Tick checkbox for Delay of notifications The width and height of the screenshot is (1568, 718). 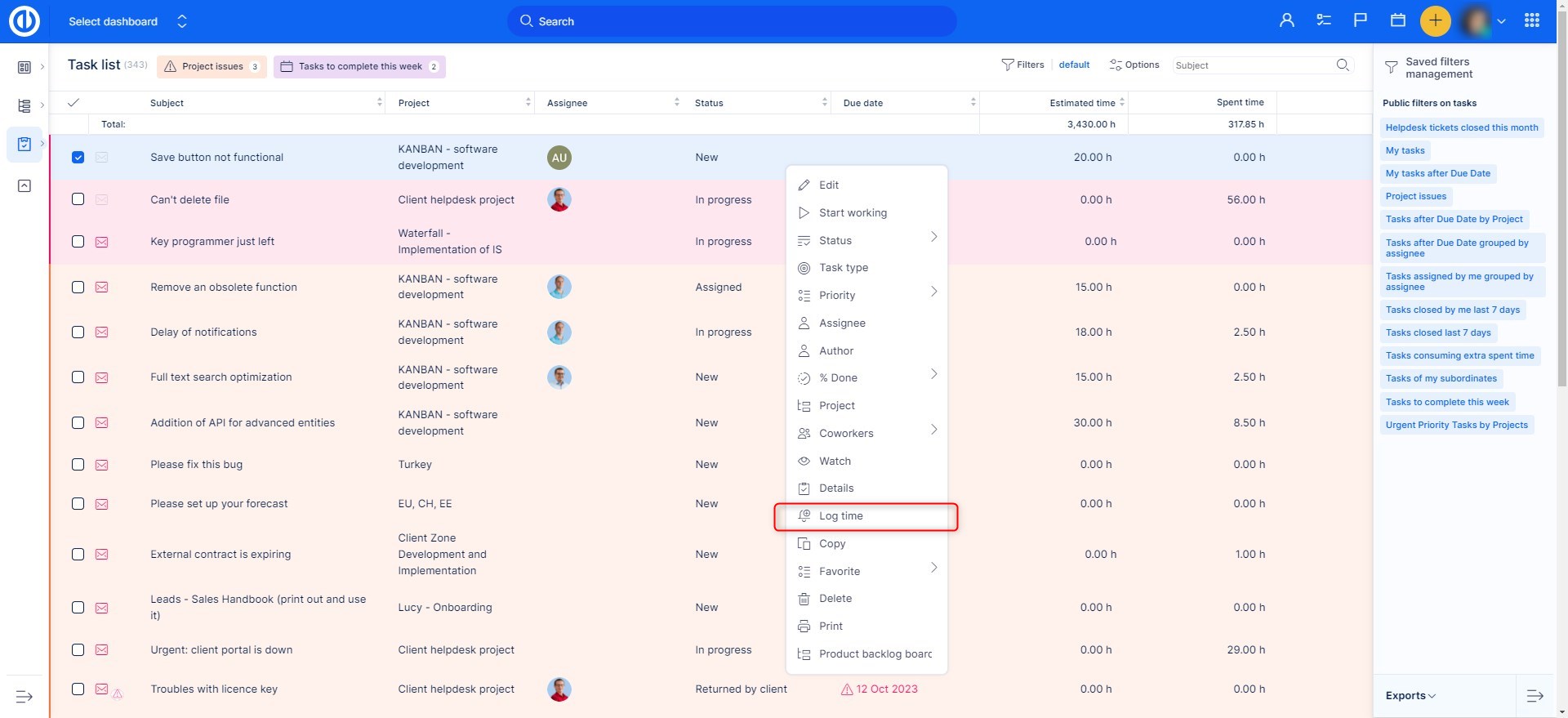tap(78, 332)
